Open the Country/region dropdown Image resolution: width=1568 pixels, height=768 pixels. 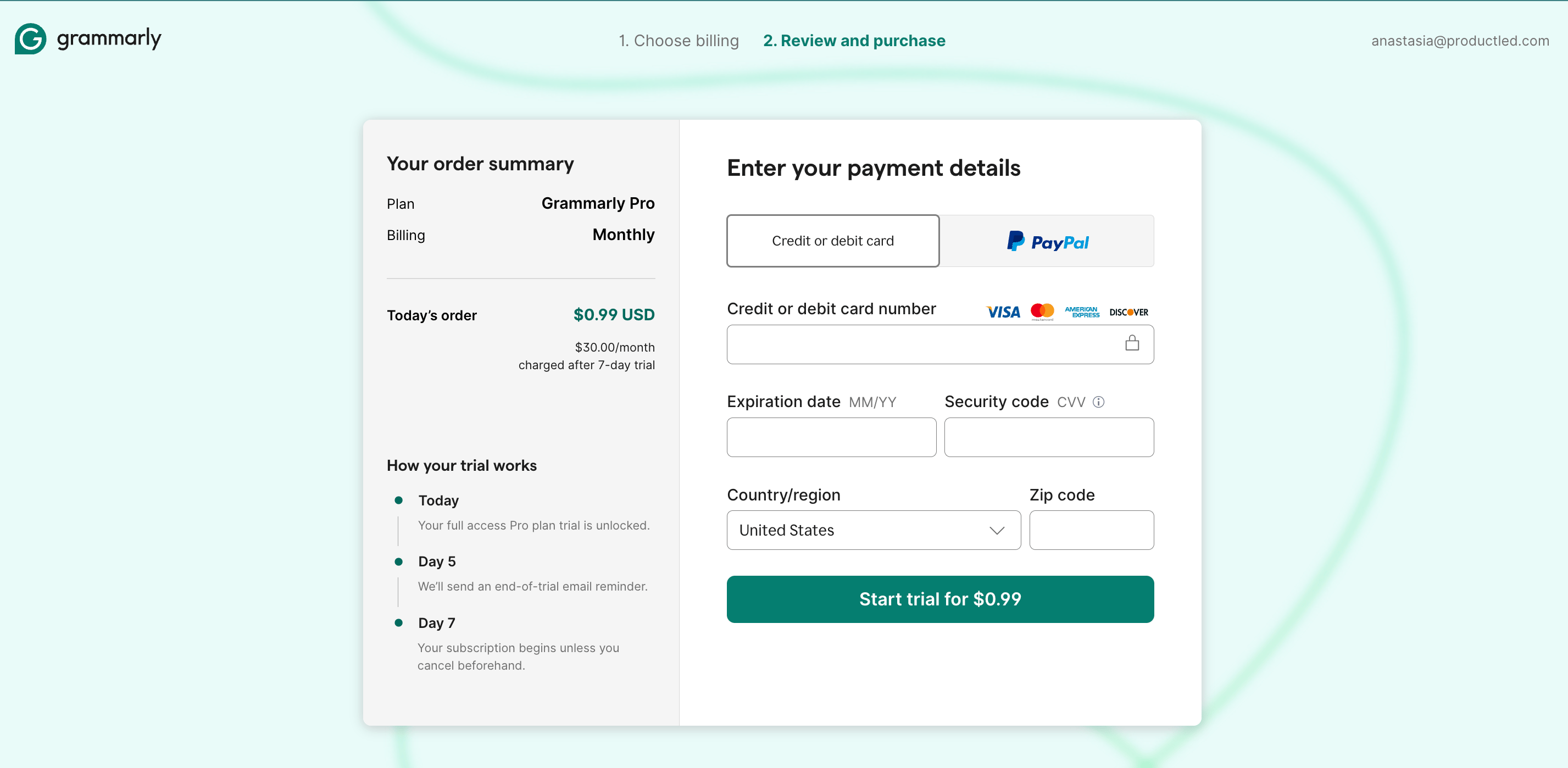[x=874, y=530]
